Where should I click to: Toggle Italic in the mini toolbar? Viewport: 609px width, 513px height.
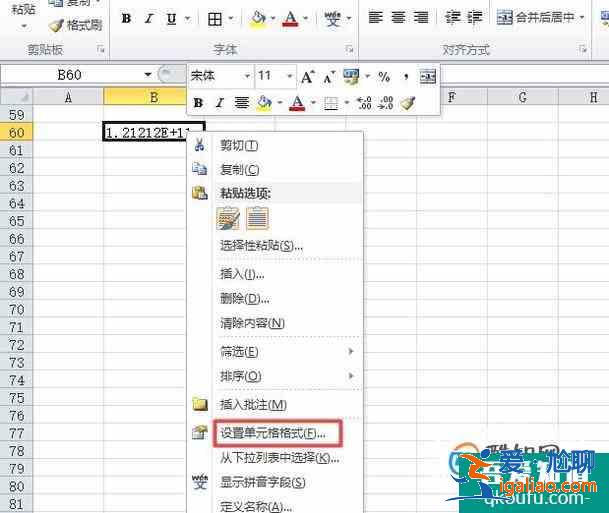point(220,103)
